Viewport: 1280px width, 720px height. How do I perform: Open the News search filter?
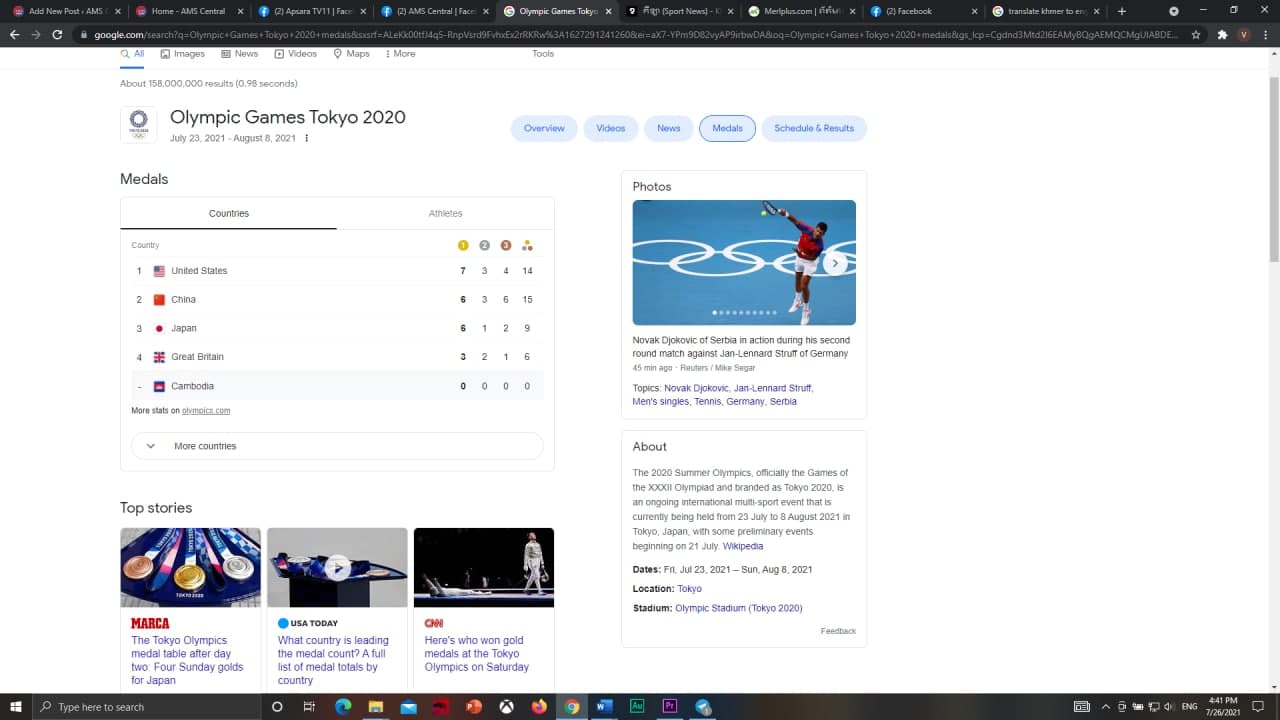[239, 54]
